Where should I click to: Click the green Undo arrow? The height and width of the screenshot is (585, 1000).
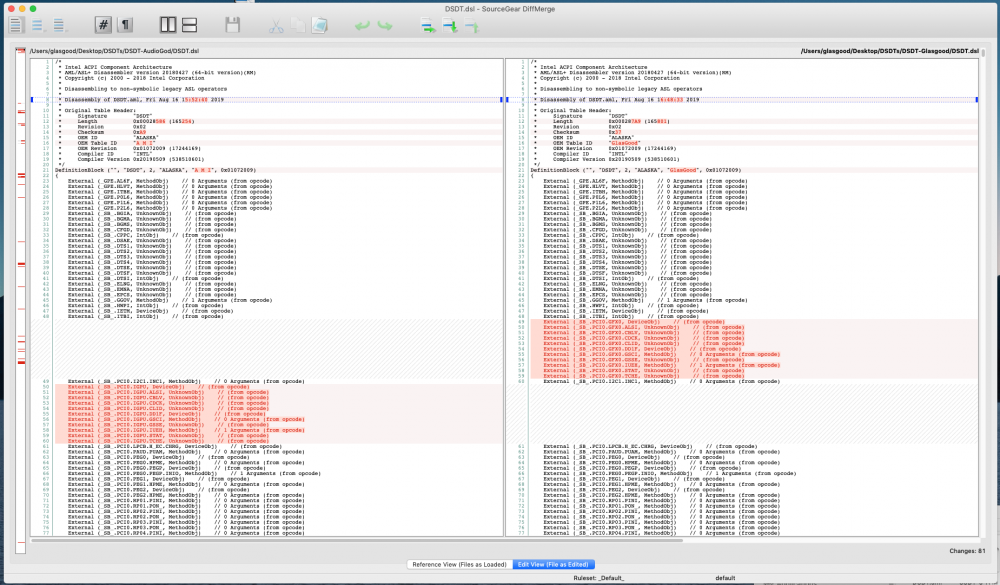362,26
